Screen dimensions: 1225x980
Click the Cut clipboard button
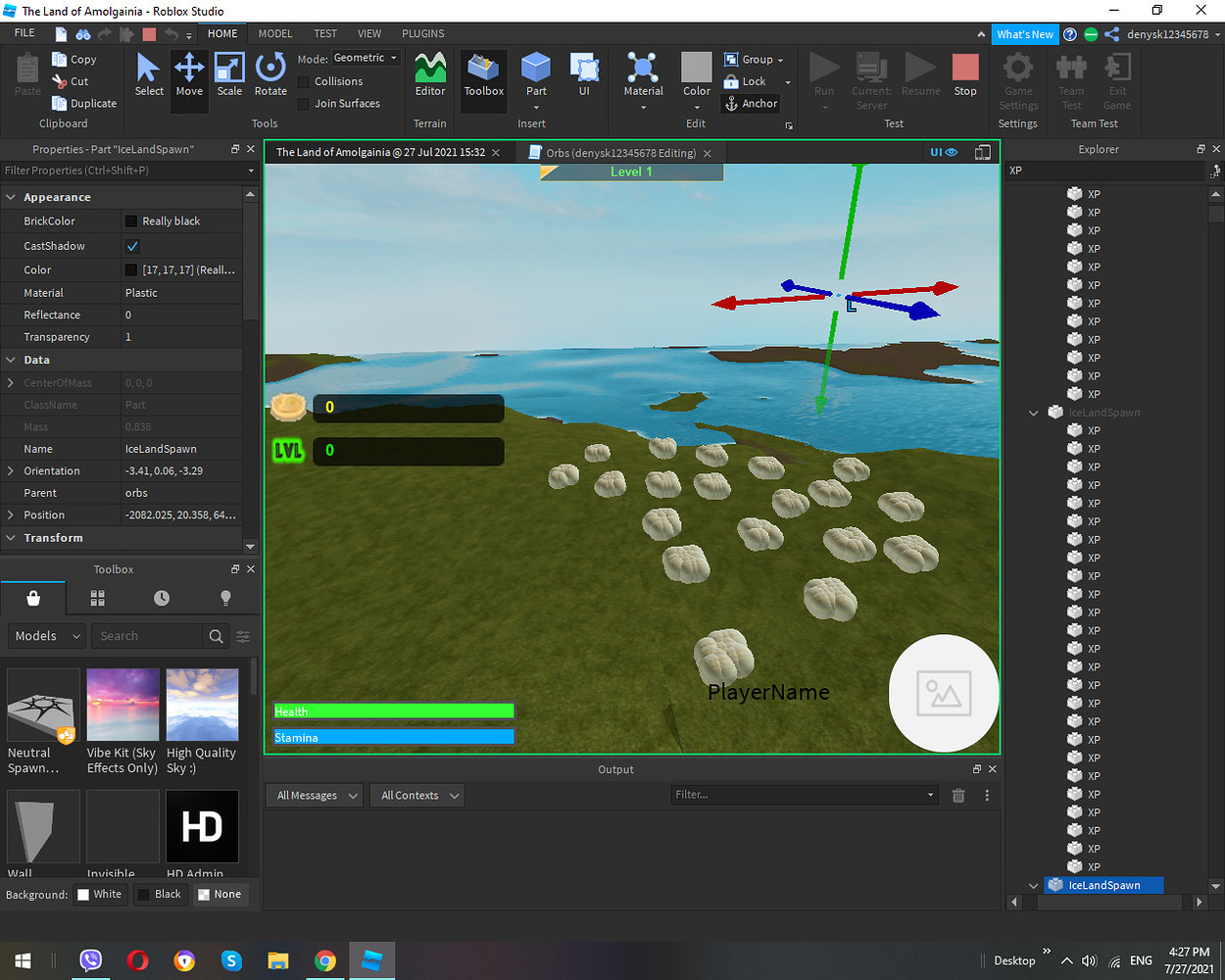pos(71,81)
